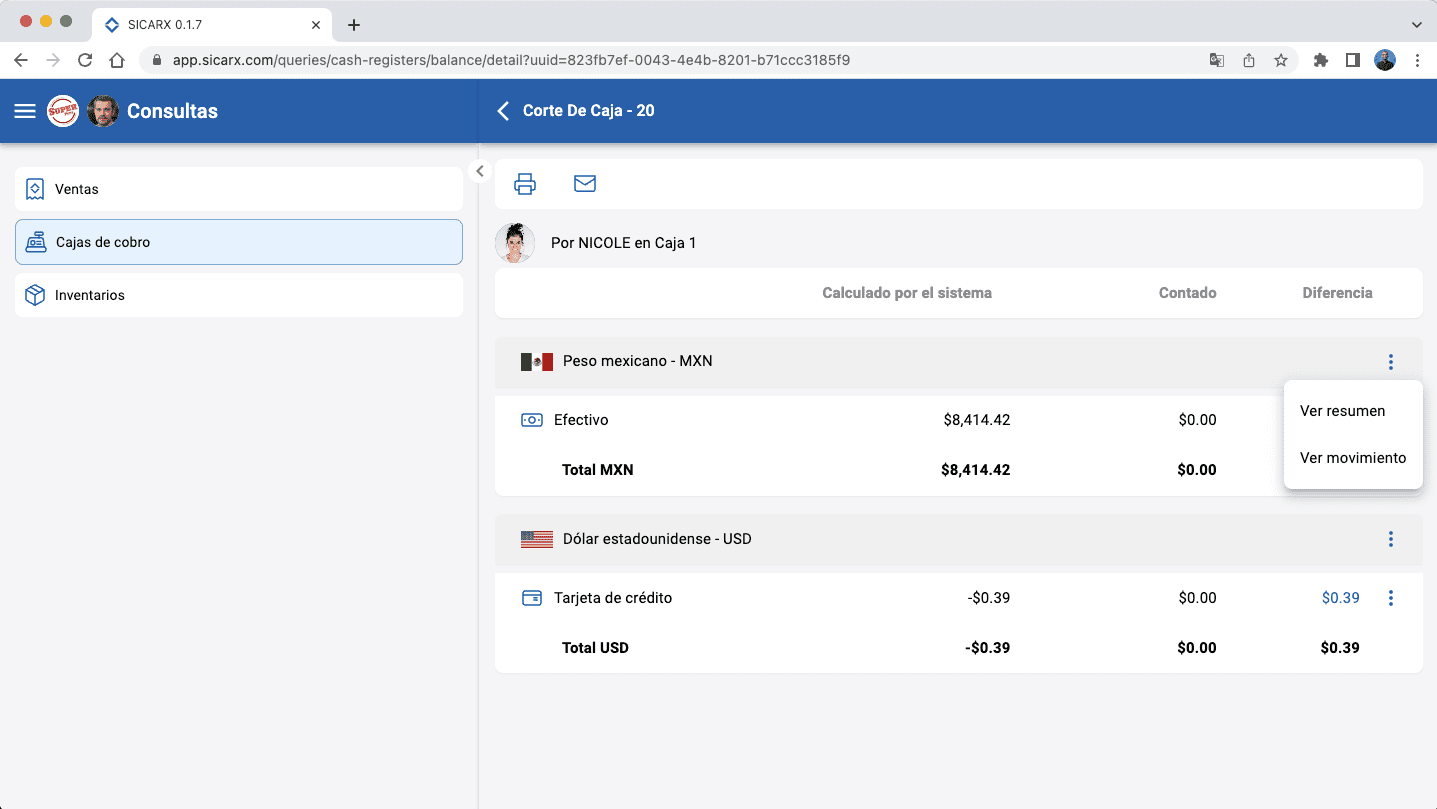The image size is (1437, 809).
Task: Open three-dot menu for Peso mexicano
Action: point(1390,362)
